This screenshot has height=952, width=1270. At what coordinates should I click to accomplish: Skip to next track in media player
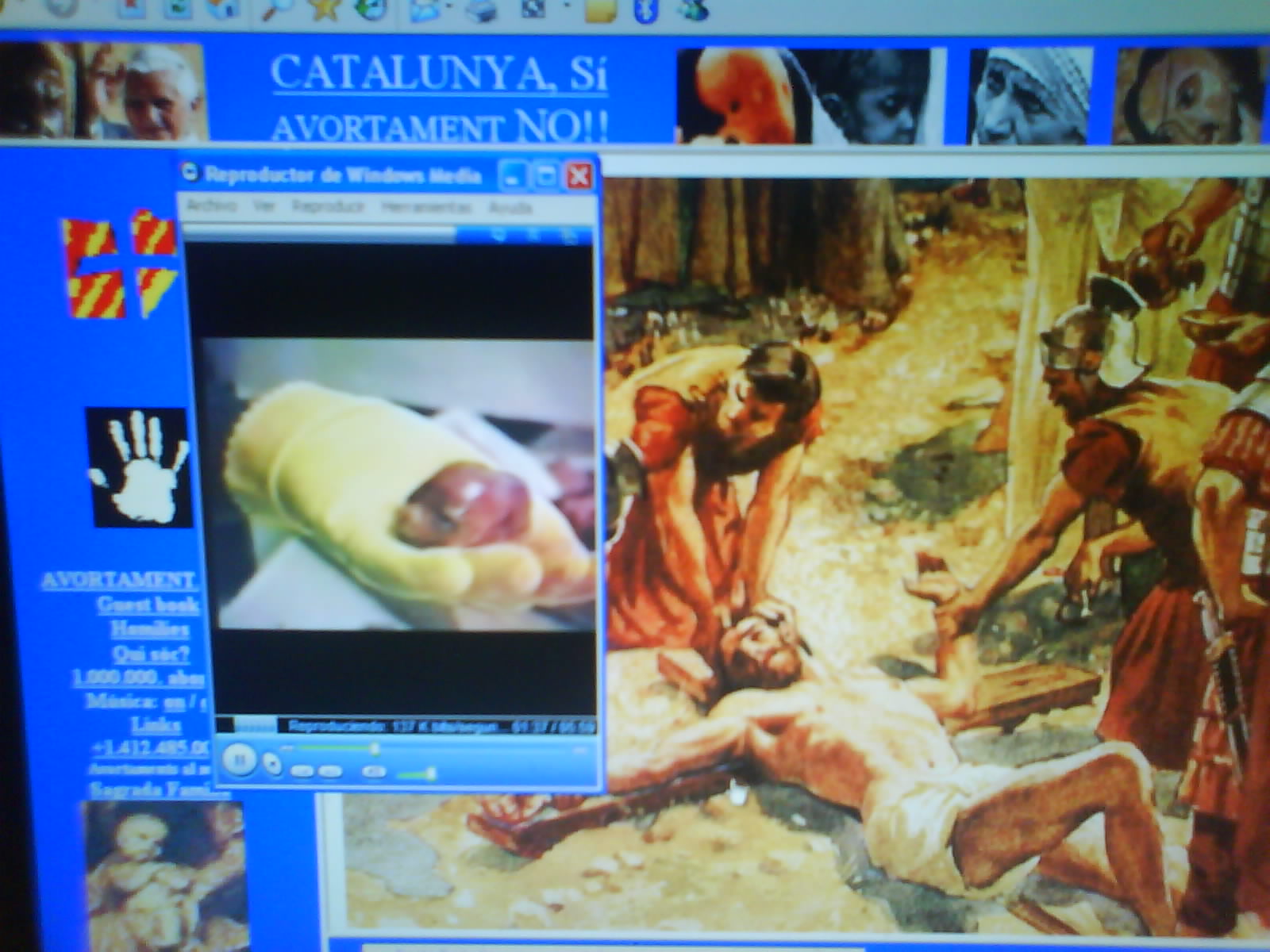point(331,770)
